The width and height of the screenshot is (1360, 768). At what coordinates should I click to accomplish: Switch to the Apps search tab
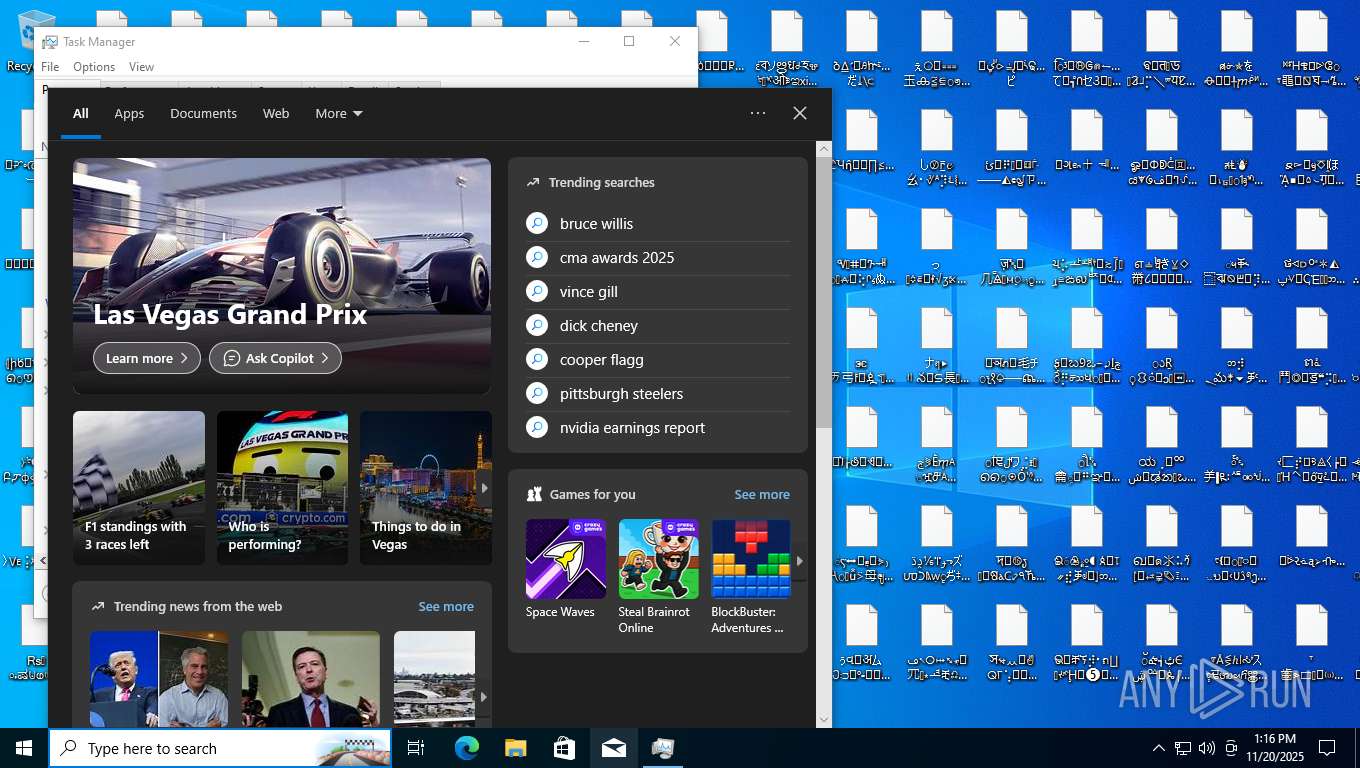pyautogui.click(x=129, y=114)
